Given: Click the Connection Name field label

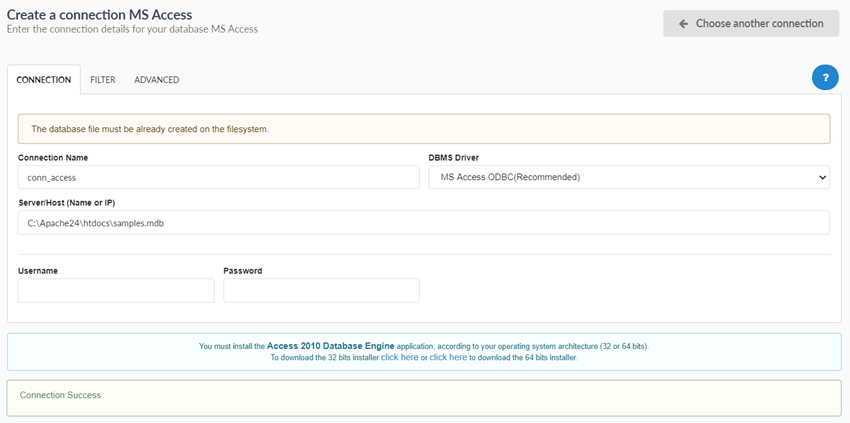Looking at the screenshot, I should click(53, 158).
